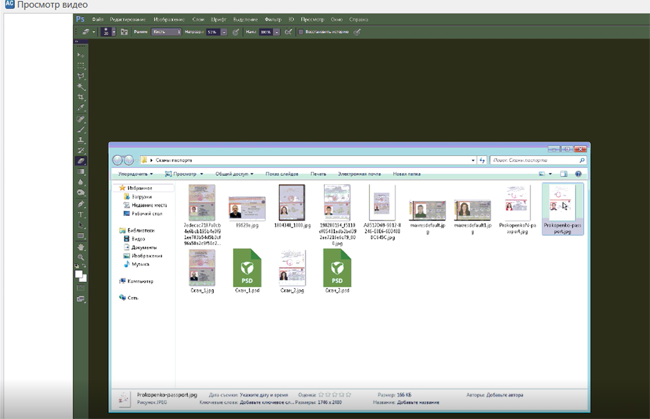Image resolution: width=650 pixels, height=419 pixels.
Task: Toggle Quick Mask mode icon
Action: [80, 288]
